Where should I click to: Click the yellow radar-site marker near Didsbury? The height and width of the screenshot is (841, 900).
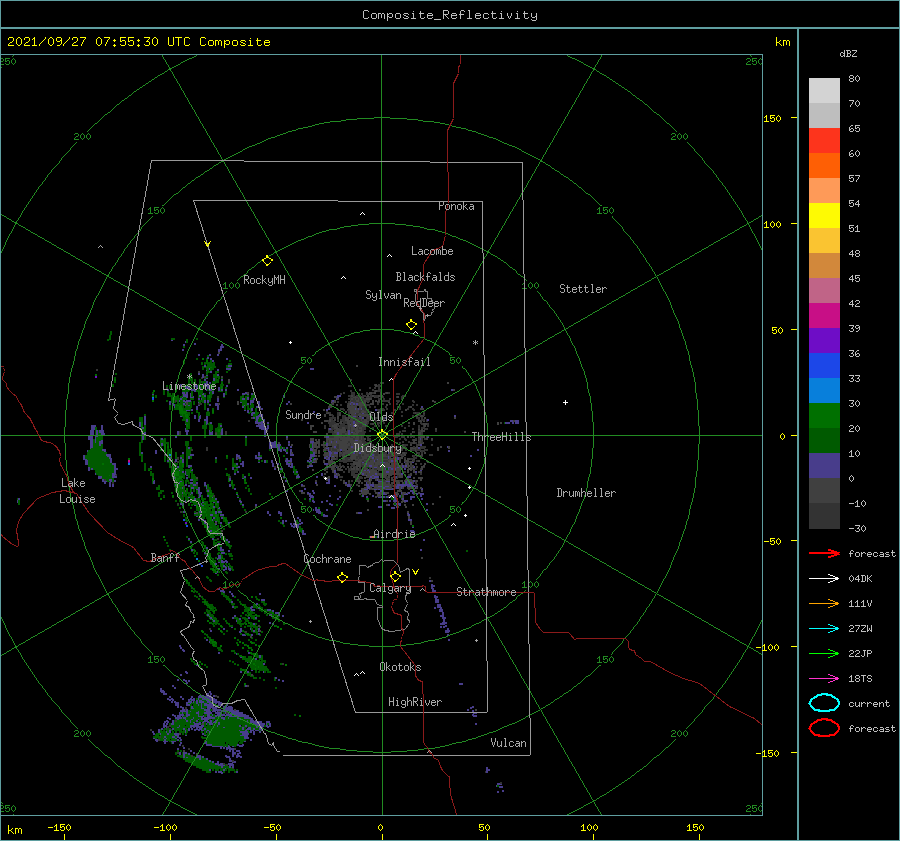click(382, 435)
